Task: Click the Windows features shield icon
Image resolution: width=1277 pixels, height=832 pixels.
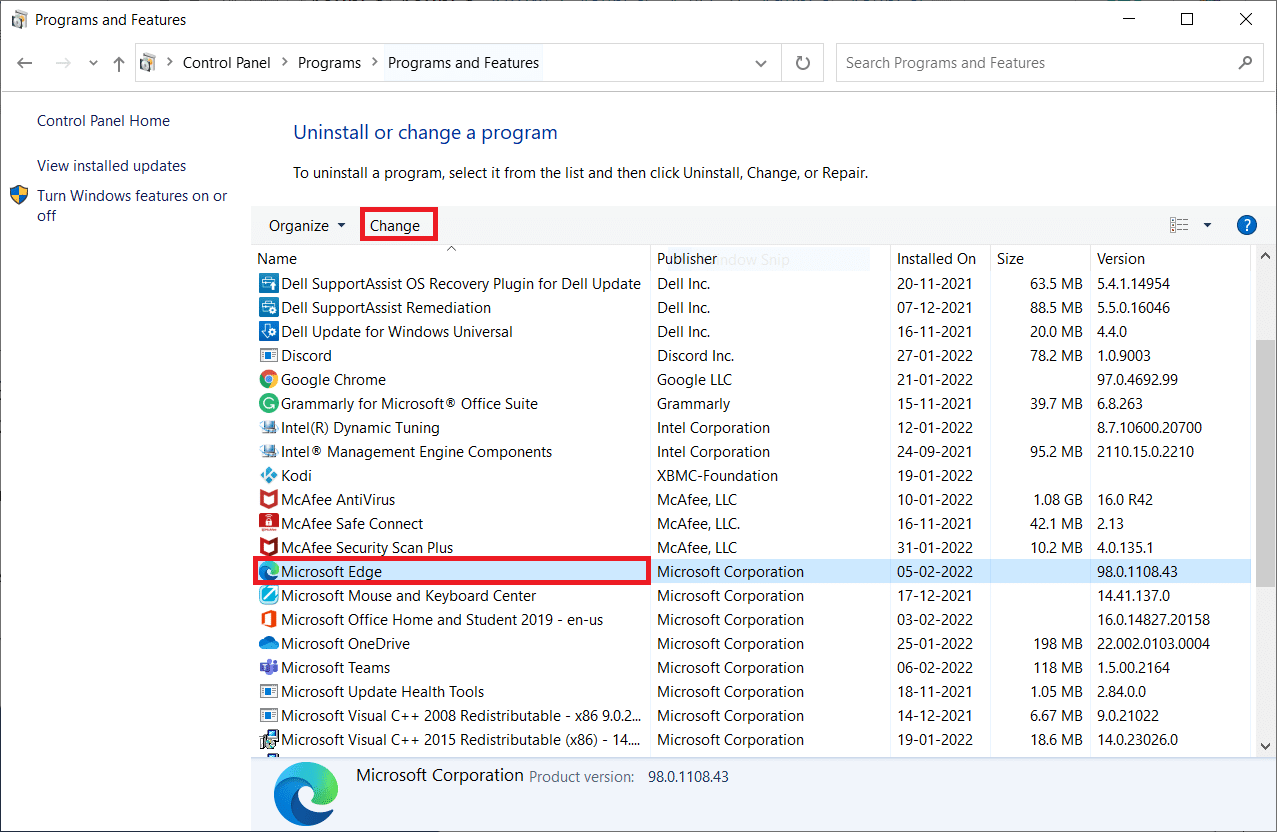Action: 19,195
